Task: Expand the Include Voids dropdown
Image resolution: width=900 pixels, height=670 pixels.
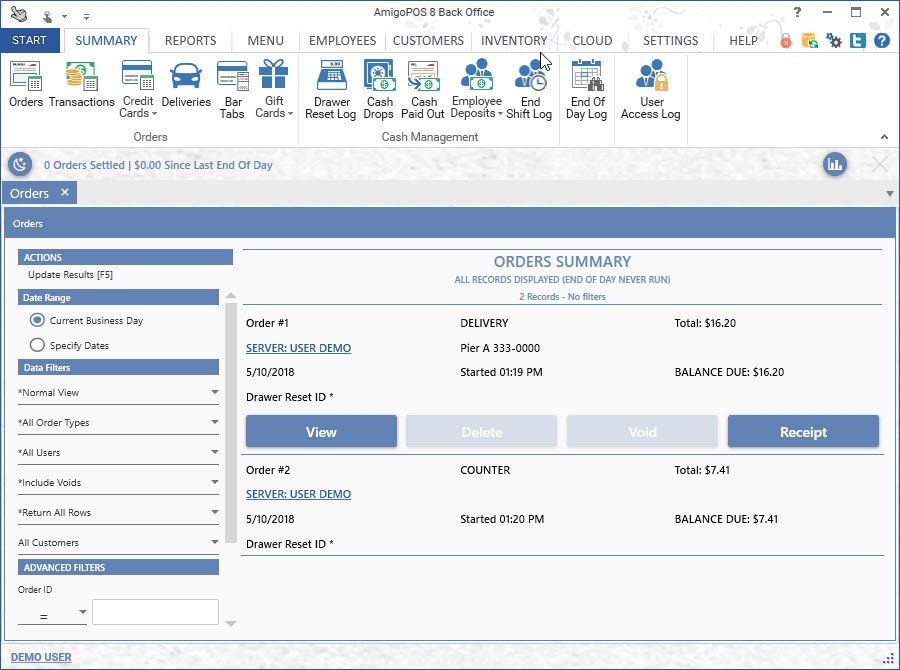Action: pyautogui.click(x=118, y=483)
